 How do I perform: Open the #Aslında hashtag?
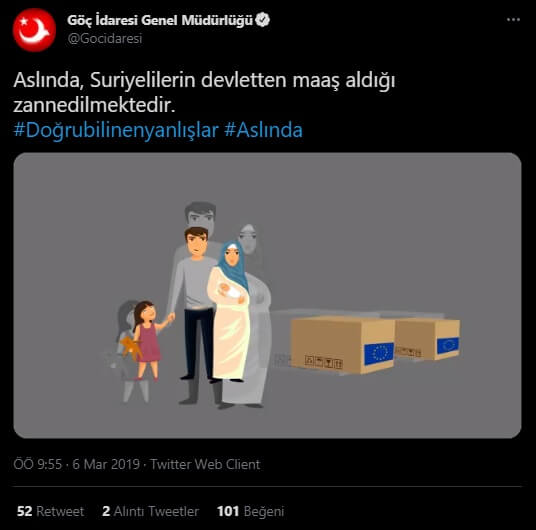263,130
